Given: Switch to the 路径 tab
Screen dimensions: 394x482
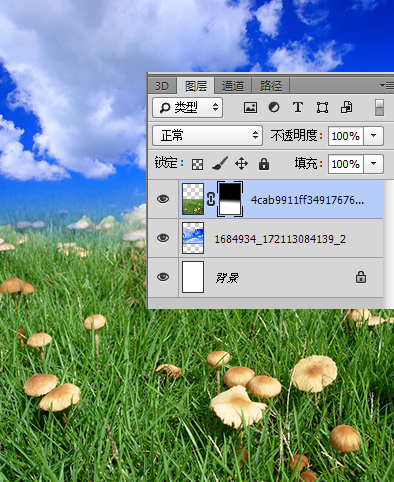Looking at the screenshot, I should pos(271,86).
